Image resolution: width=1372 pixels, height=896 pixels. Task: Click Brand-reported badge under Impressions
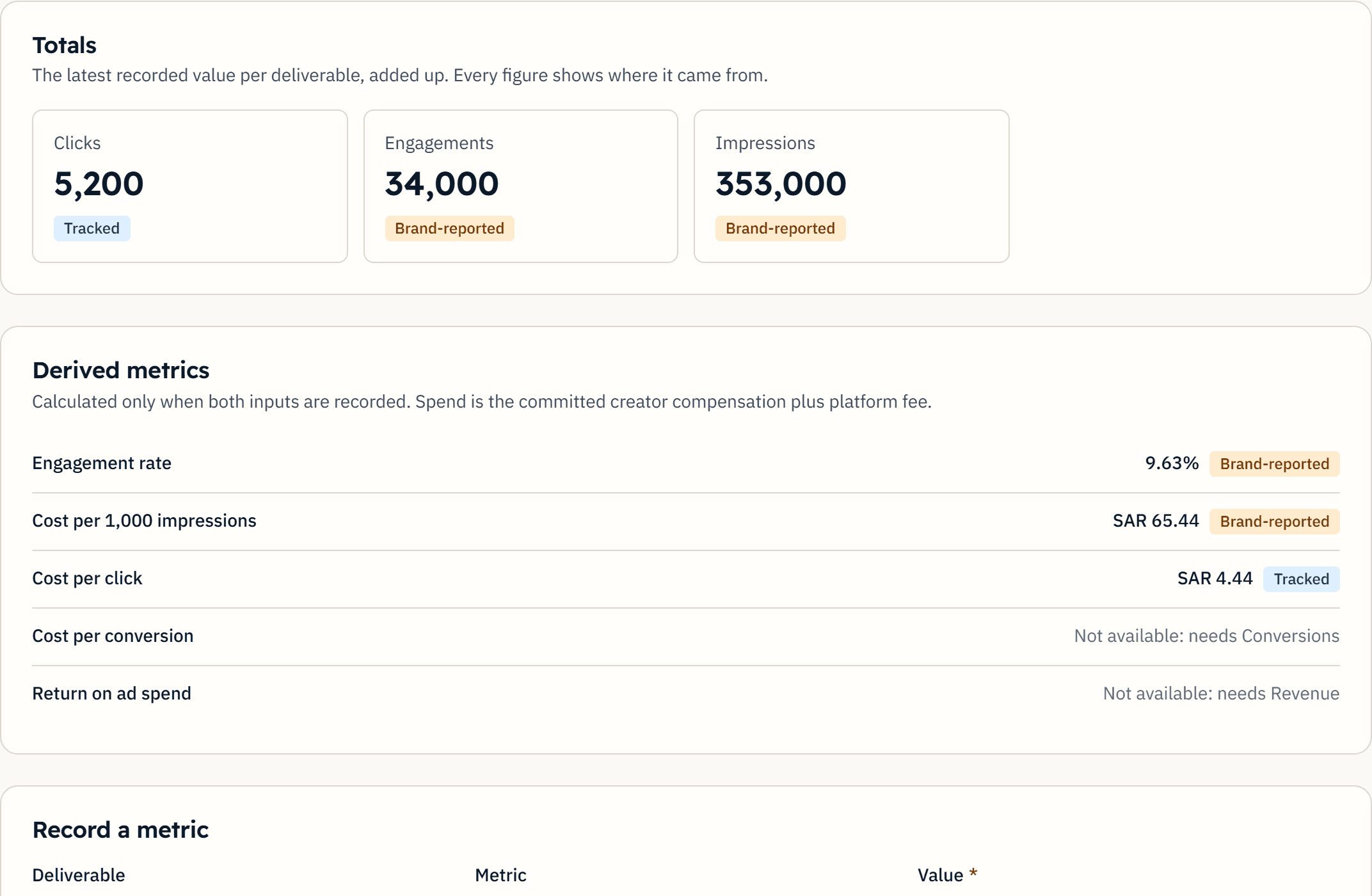coord(780,228)
